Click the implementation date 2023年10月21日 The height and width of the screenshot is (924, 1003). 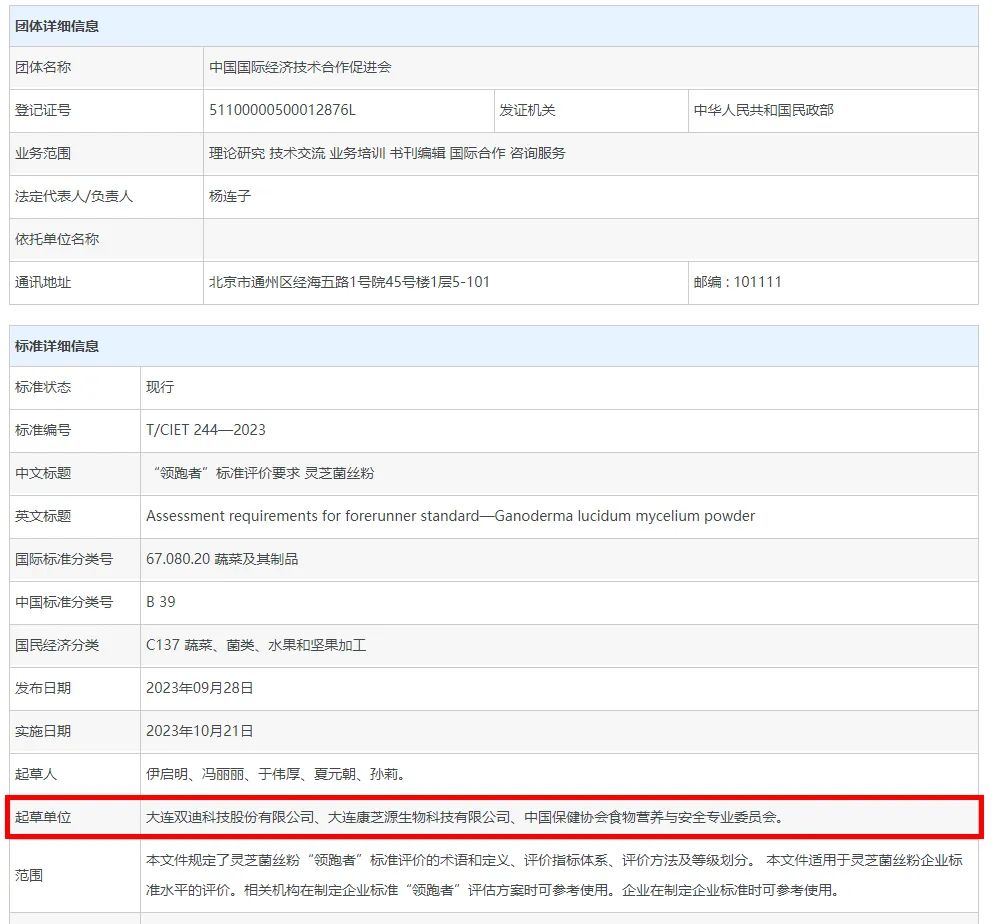200,731
